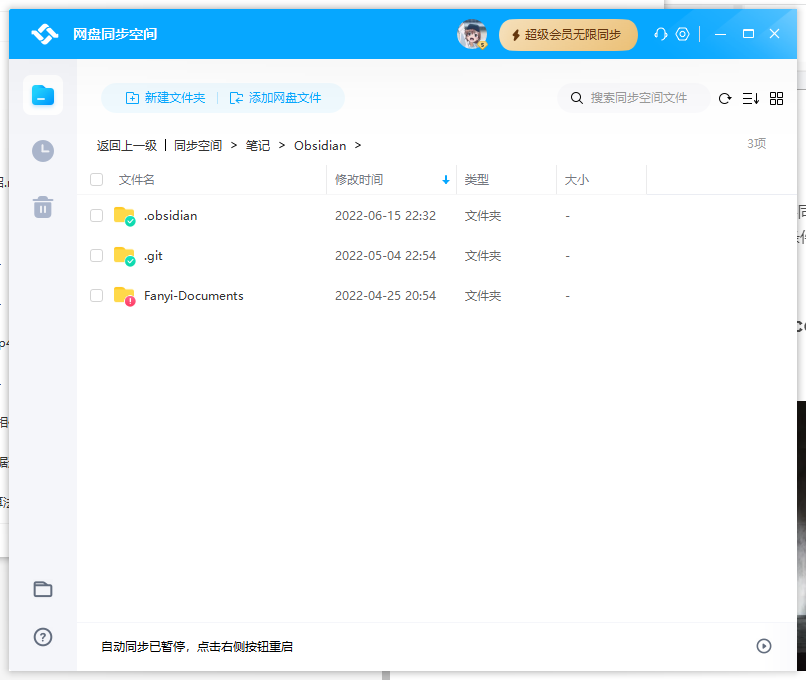Open local folder icon in sidebar bottom
Screen dimensions: 806x680
pyautogui.click(x=43, y=589)
